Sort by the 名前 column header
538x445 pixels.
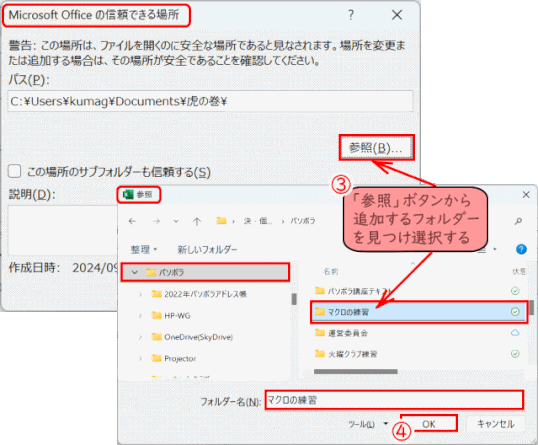coord(330,271)
